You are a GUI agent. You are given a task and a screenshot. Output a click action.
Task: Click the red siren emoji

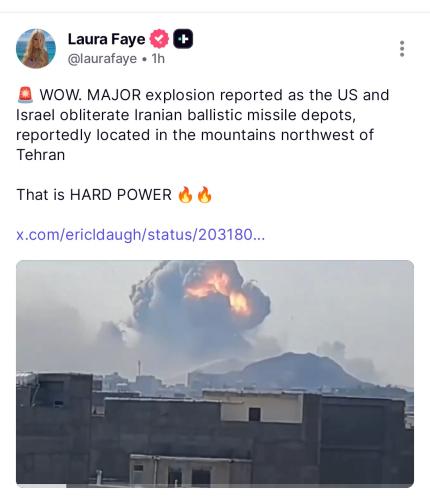click(25, 95)
